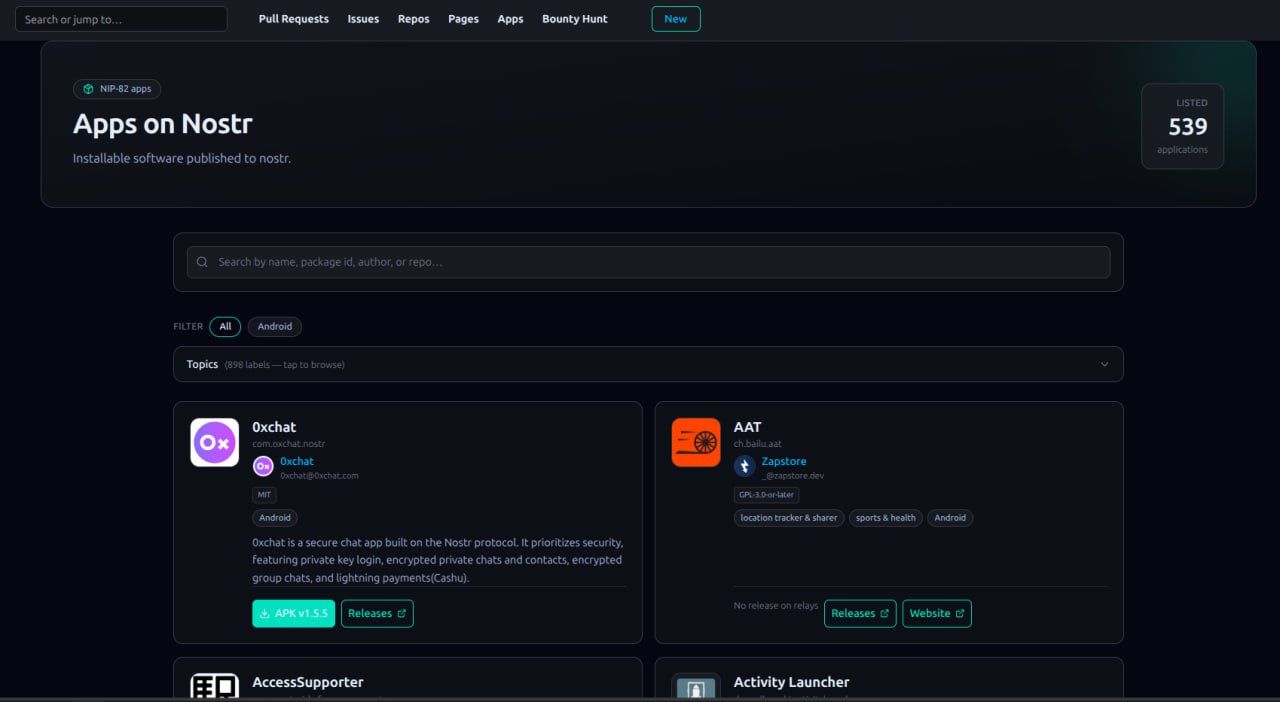Open Releases for AAT
This screenshot has height=702, width=1280.
tap(860, 613)
